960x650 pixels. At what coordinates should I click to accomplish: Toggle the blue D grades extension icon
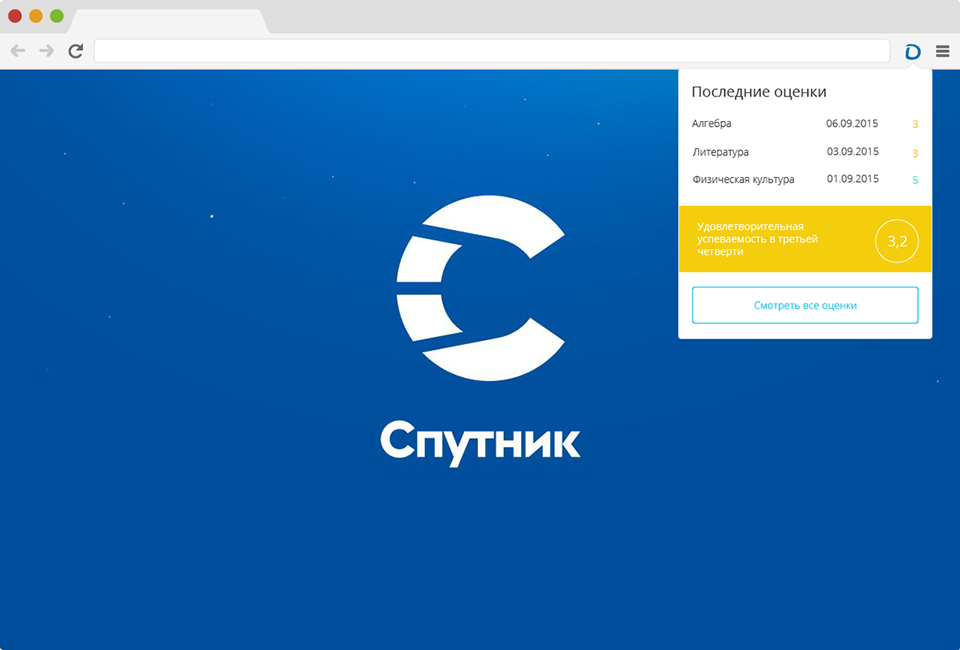[912, 51]
